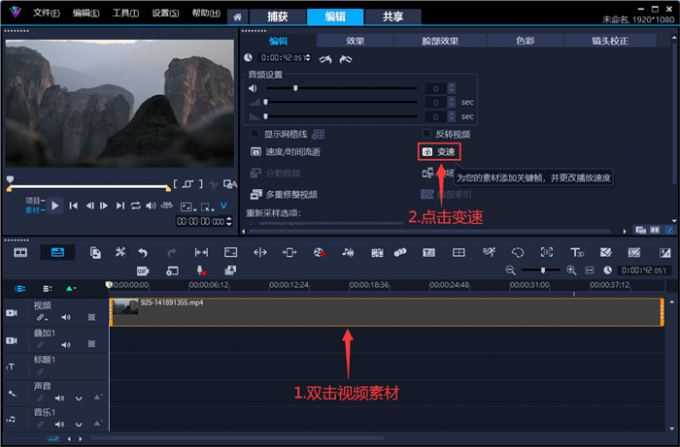680x447 pixels.
Task: Show all visible tracks toggle icon
Action: tap(20, 289)
